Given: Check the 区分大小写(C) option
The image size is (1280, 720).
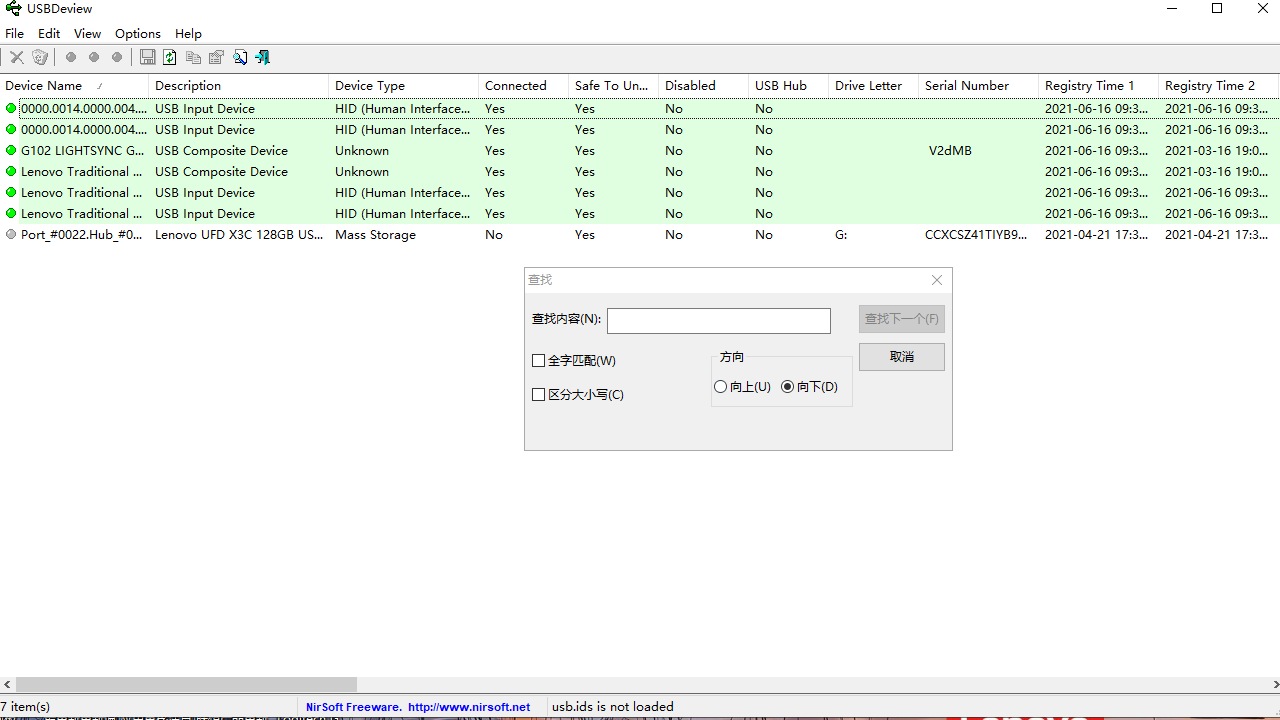Looking at the screenshot, I should (538, 394).
